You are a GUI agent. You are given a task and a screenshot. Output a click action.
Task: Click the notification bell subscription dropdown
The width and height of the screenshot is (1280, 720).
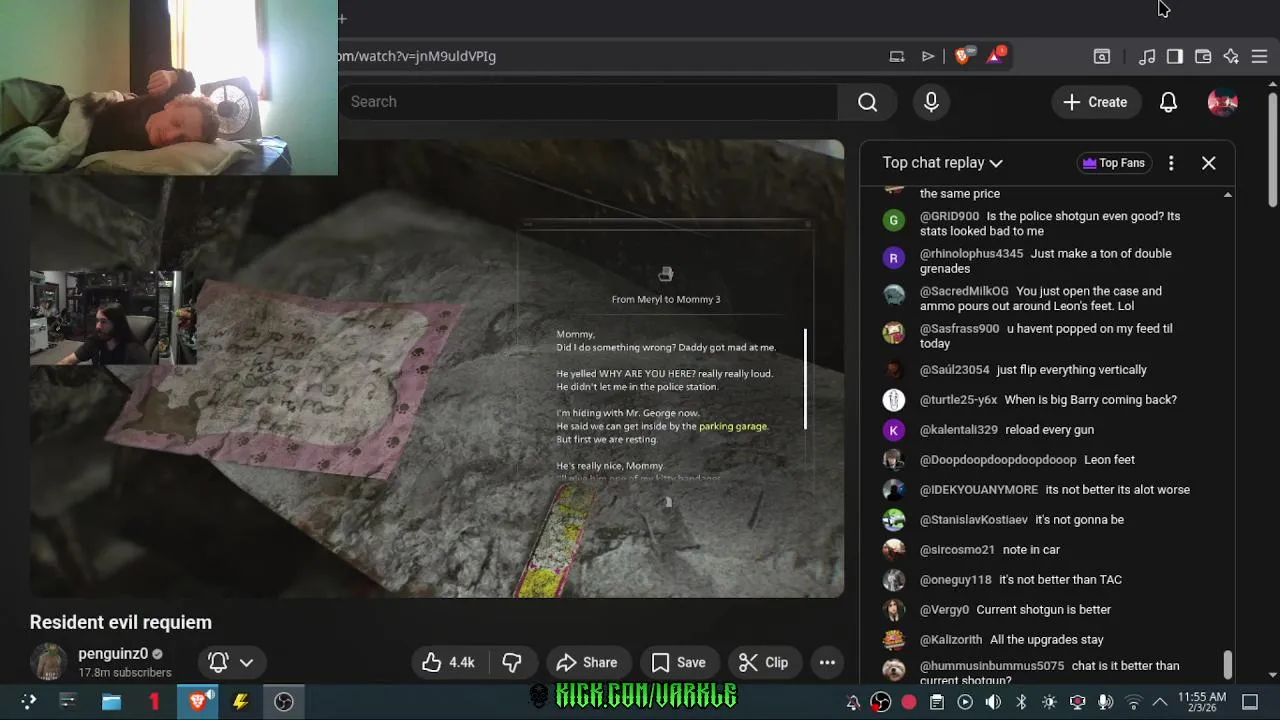tap(231, 662)
